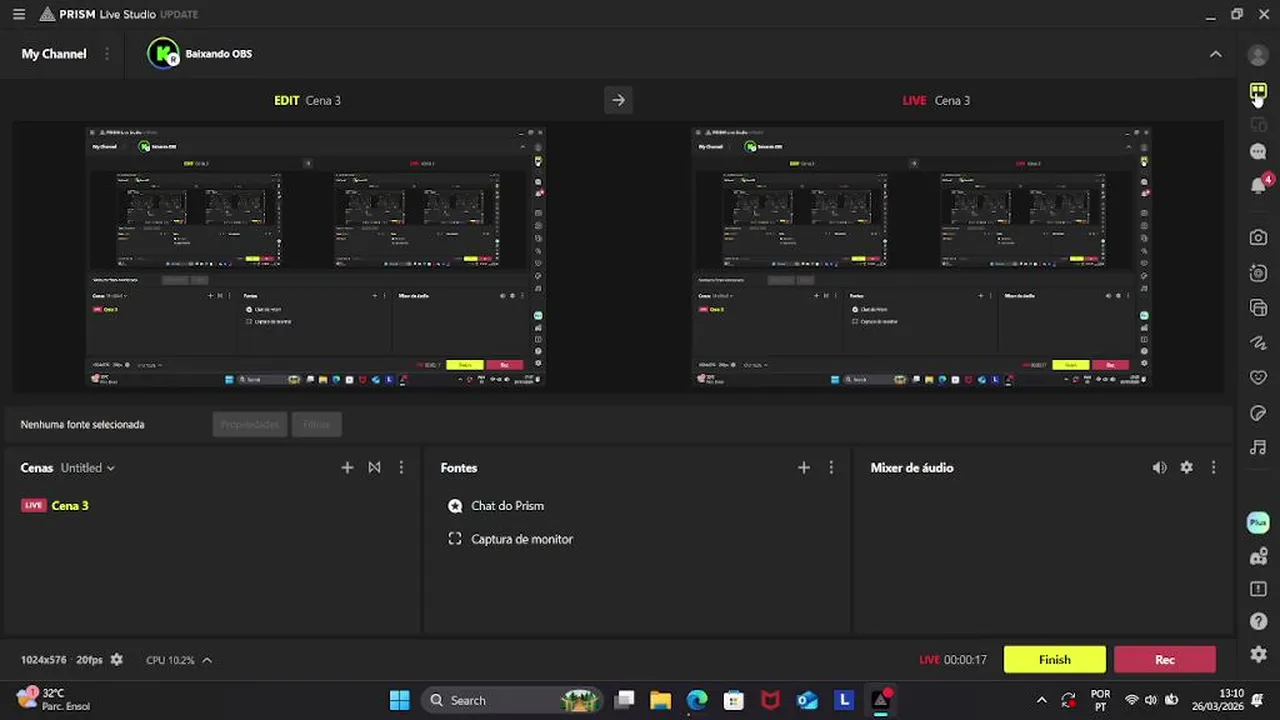Click the taskbar Search box
This screenshot has width=1280, height=720.
[514, 700]
